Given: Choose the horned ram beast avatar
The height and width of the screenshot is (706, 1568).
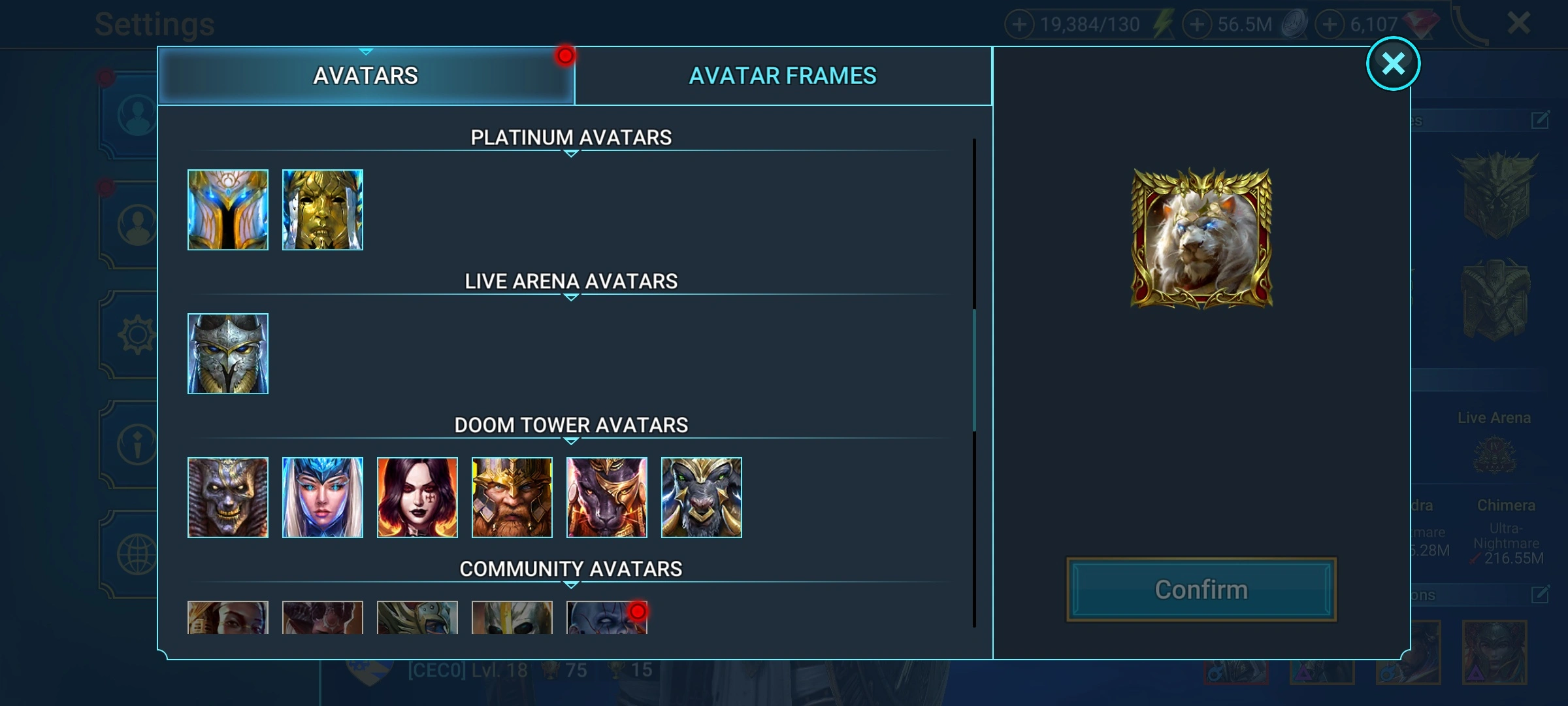Looking at the screenshot, I should (x=702, y=497).
